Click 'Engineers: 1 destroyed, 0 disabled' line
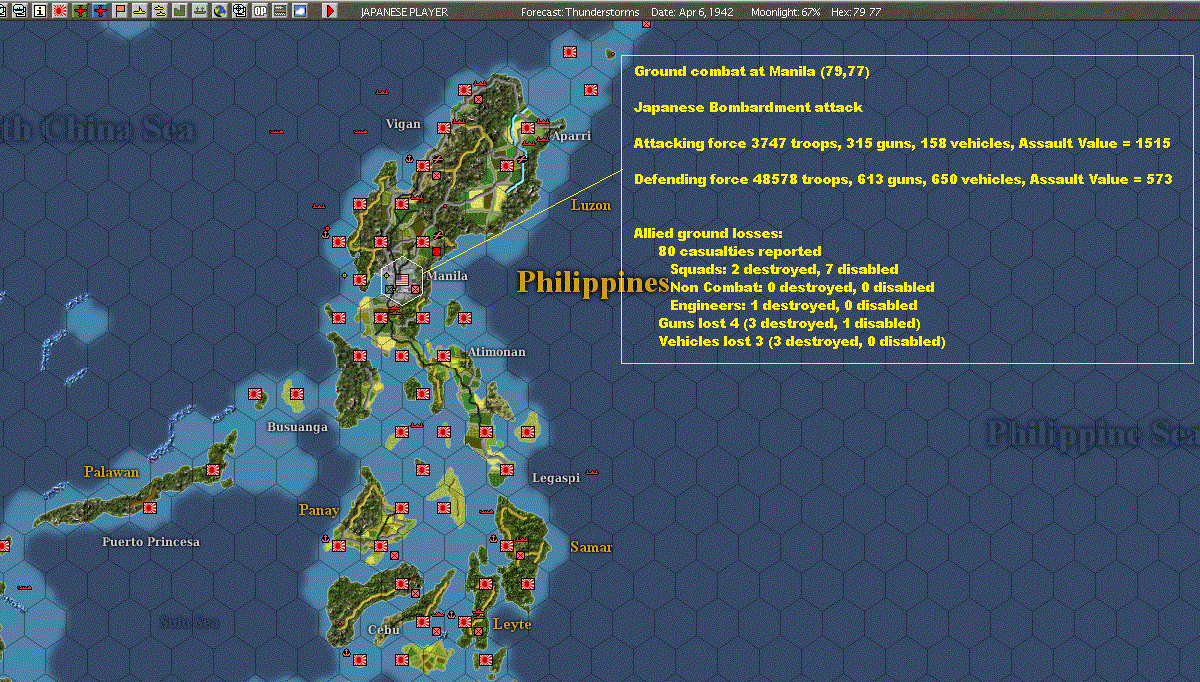Viewport: 1200px width, 682px height. point(794,305)
